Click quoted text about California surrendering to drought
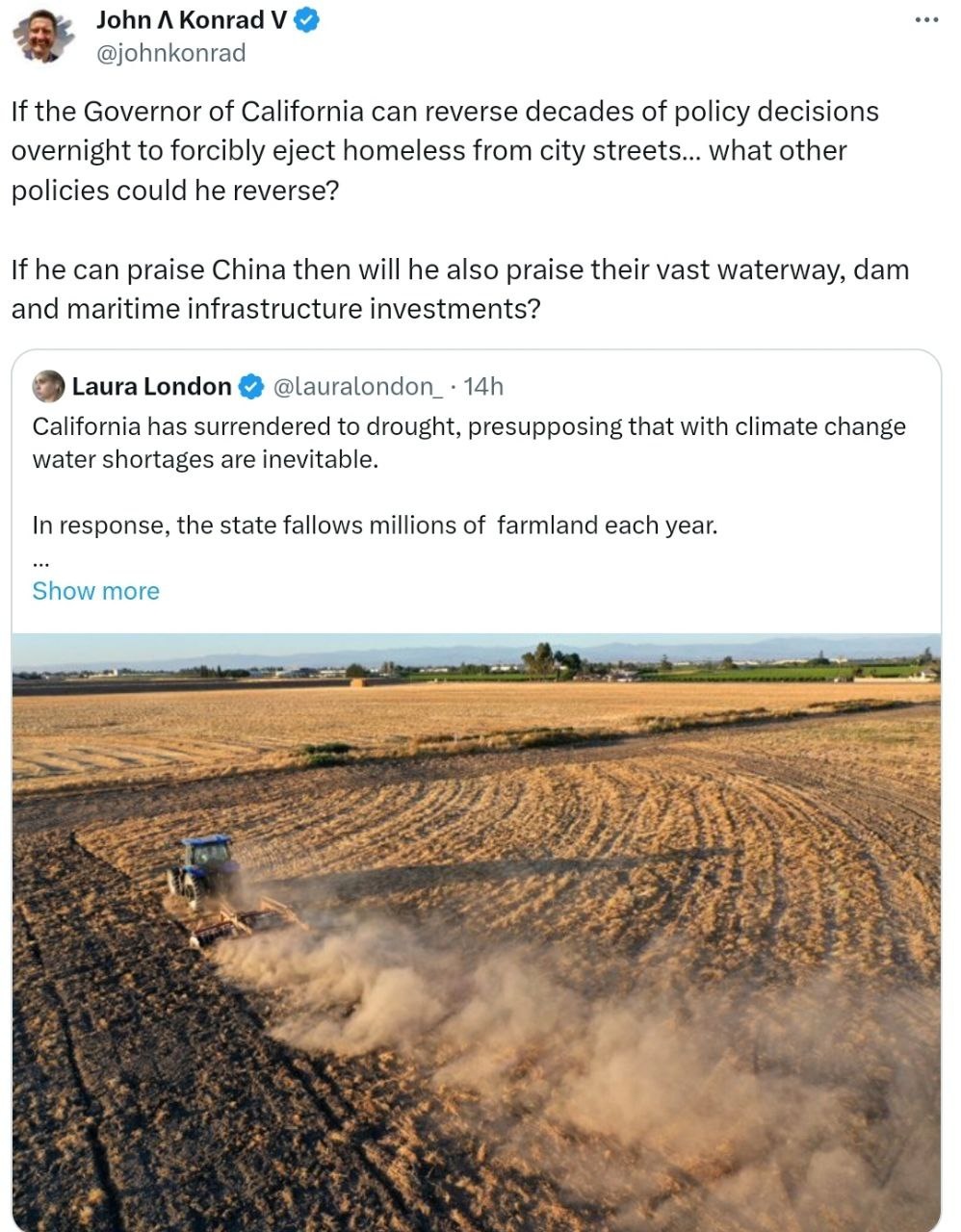The image size is (961, 1232). coord(469,443)
